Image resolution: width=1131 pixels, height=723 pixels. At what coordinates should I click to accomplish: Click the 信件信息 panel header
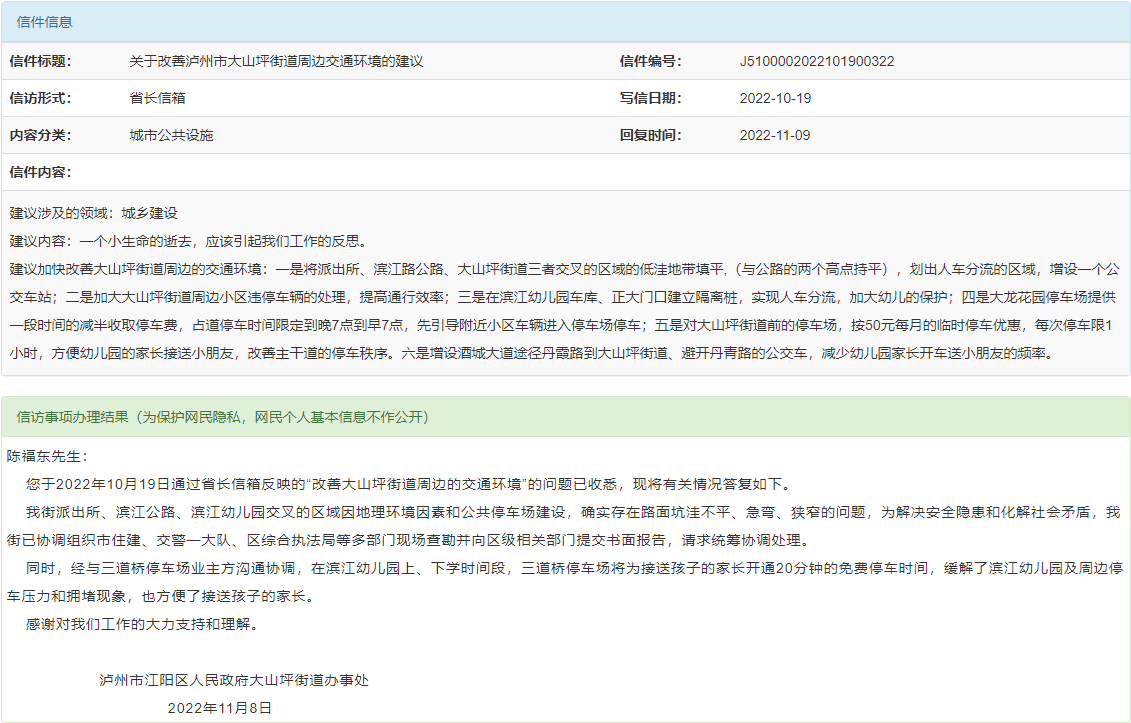(x=45, y=22)
